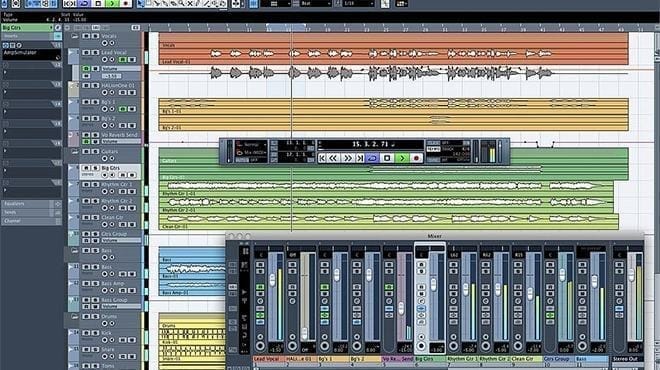
Task: Click Rewind in the transport panel
Action: click(333, 158)
